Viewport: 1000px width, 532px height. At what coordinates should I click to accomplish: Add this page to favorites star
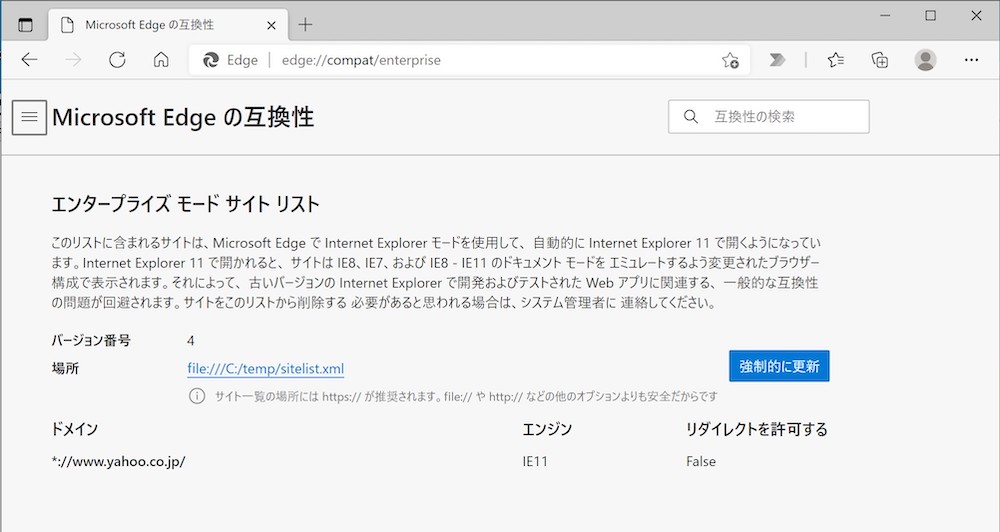[x=730, y=60]
